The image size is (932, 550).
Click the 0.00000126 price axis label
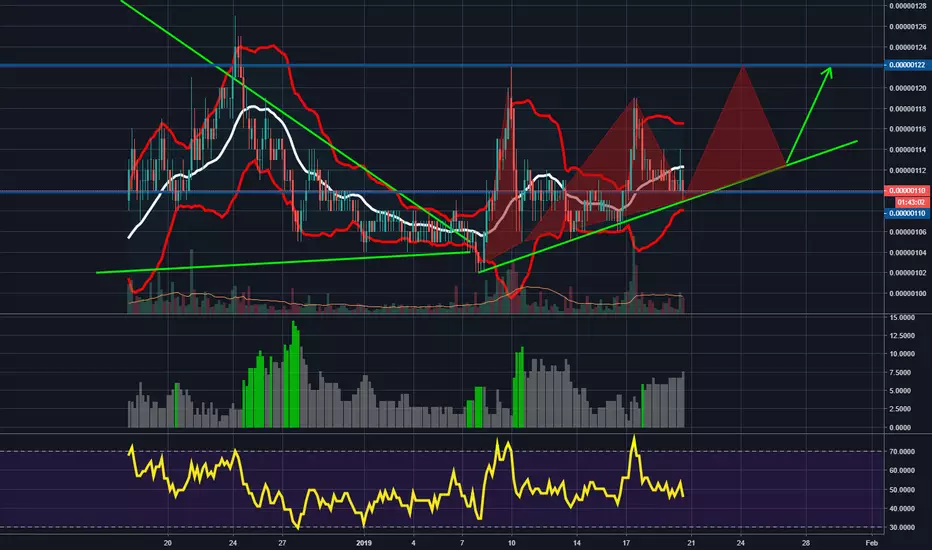[908, 27]
